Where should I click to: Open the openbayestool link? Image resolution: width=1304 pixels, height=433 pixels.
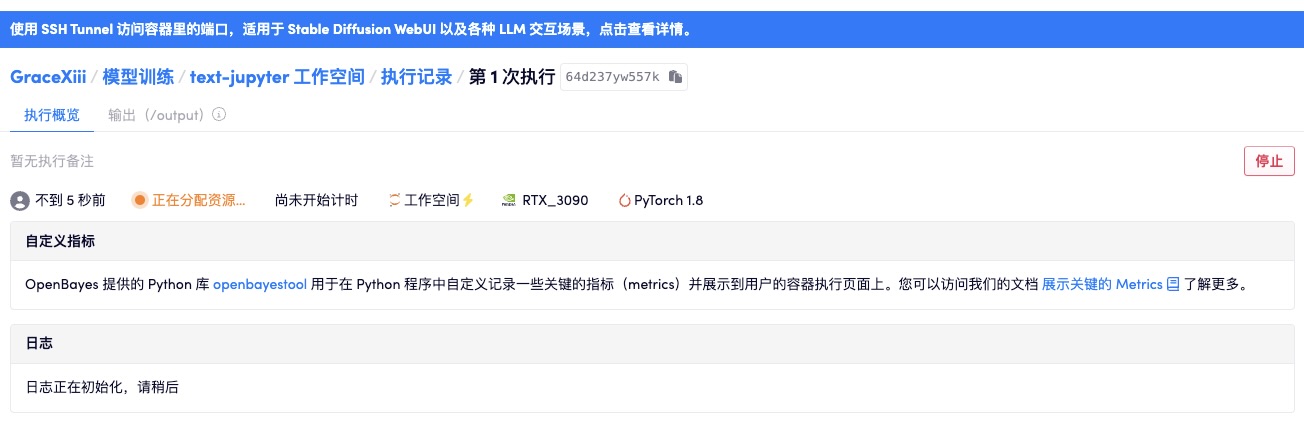click(x=259, y=284)
